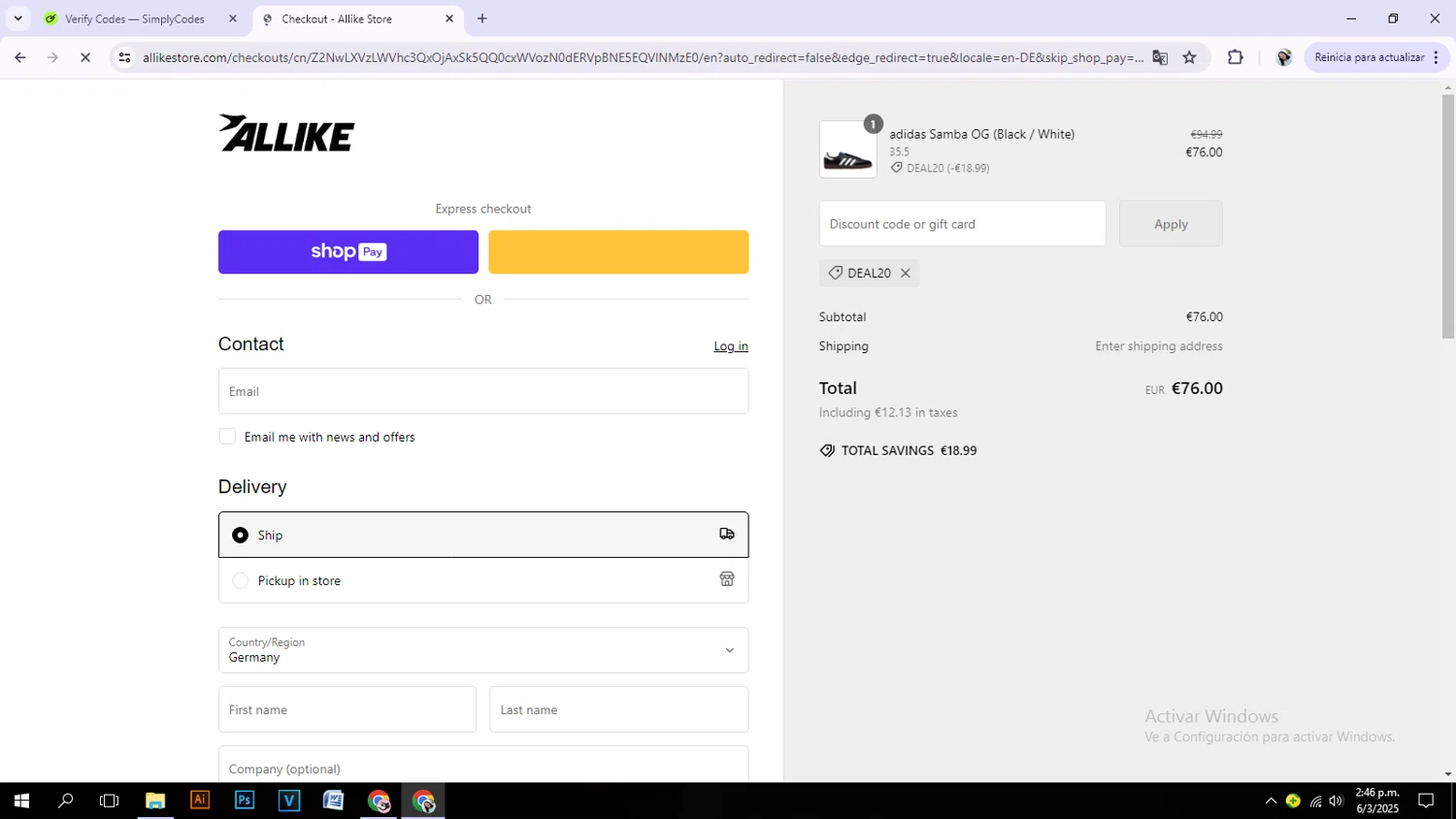The image size is (1456, 819).
Task: Open Photoshop from the taskbar
Action: pyautogui.click(x=245, y=801)
